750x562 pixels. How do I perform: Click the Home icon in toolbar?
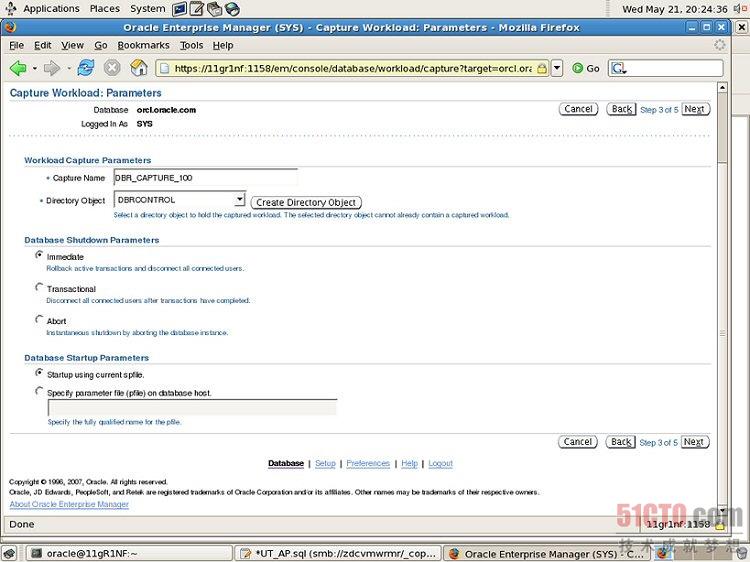139,68
